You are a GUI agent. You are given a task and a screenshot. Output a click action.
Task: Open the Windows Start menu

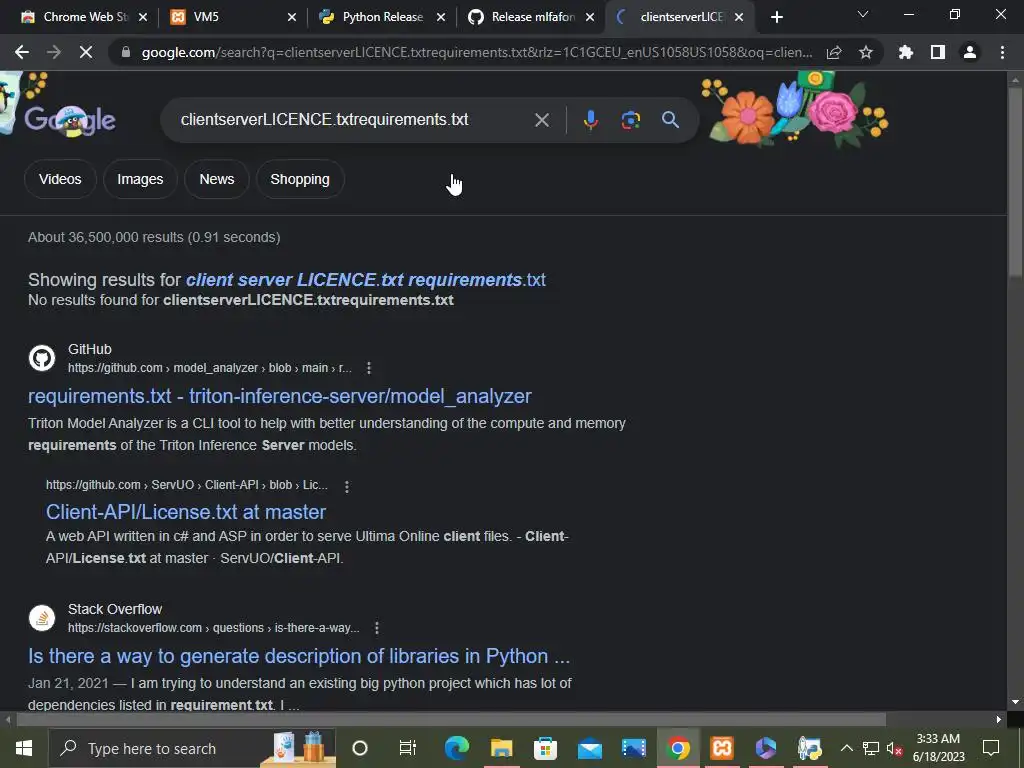pyautogui.click(x=24, y=748)
